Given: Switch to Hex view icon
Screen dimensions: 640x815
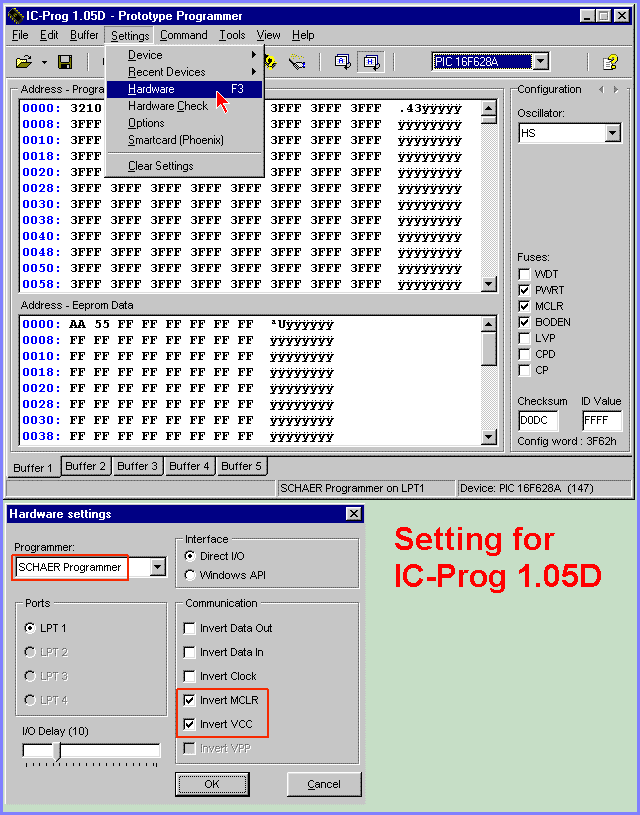Looking at the screenshot, I should click(371, 62).
